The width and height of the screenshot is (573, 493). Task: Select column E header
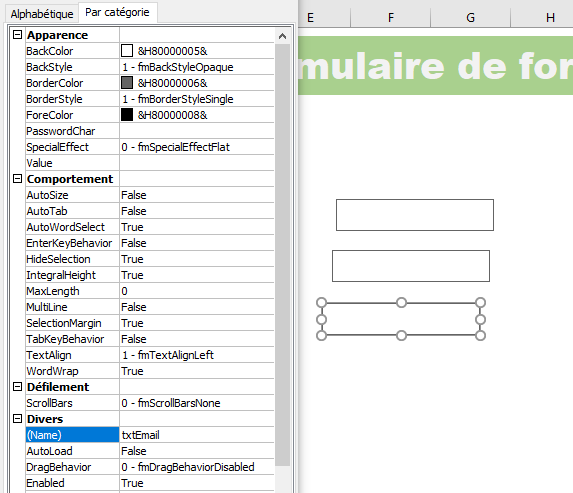tap(324, 17)
